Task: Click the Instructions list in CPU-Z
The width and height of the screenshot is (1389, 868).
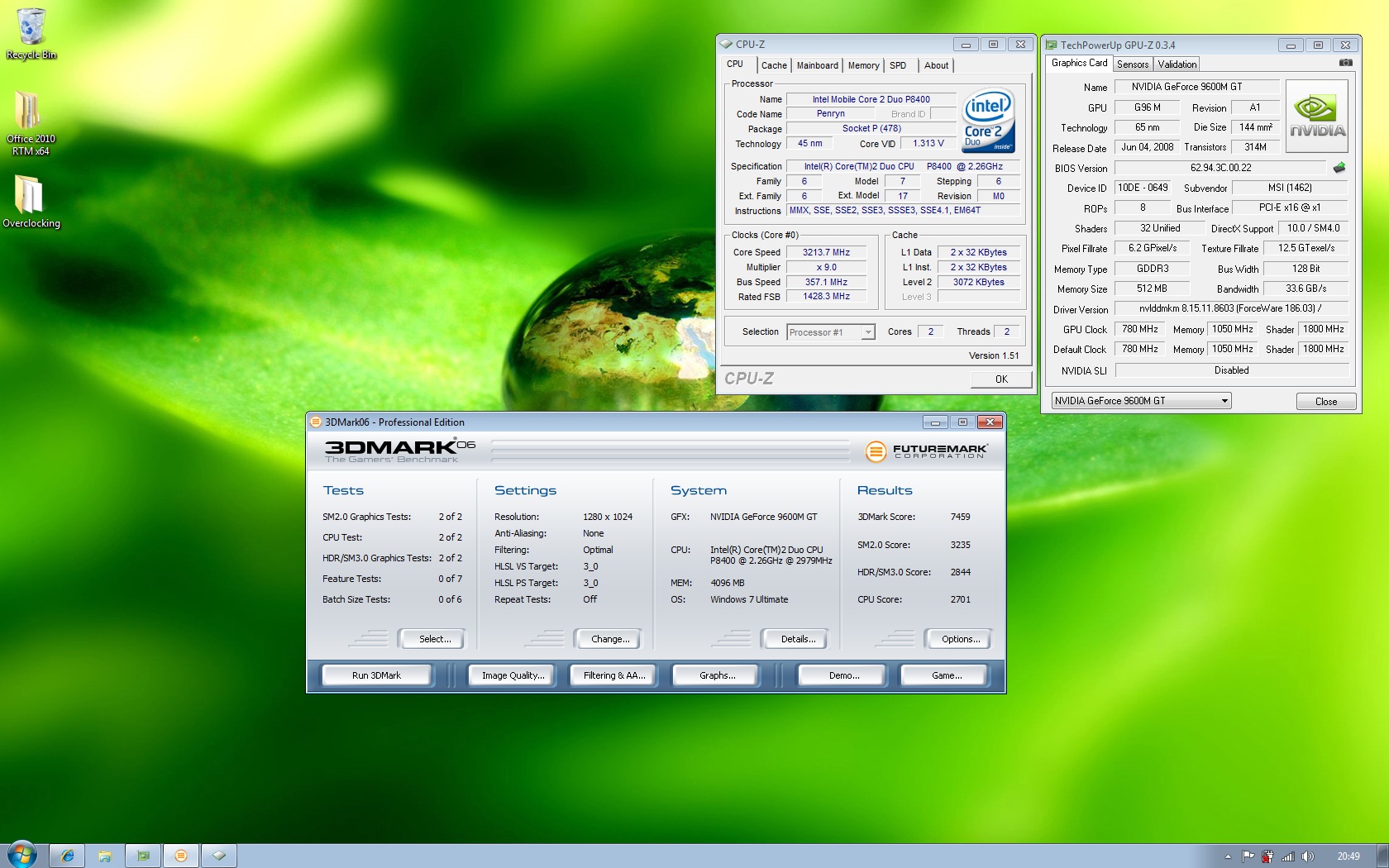Action: tap(902, 211)
